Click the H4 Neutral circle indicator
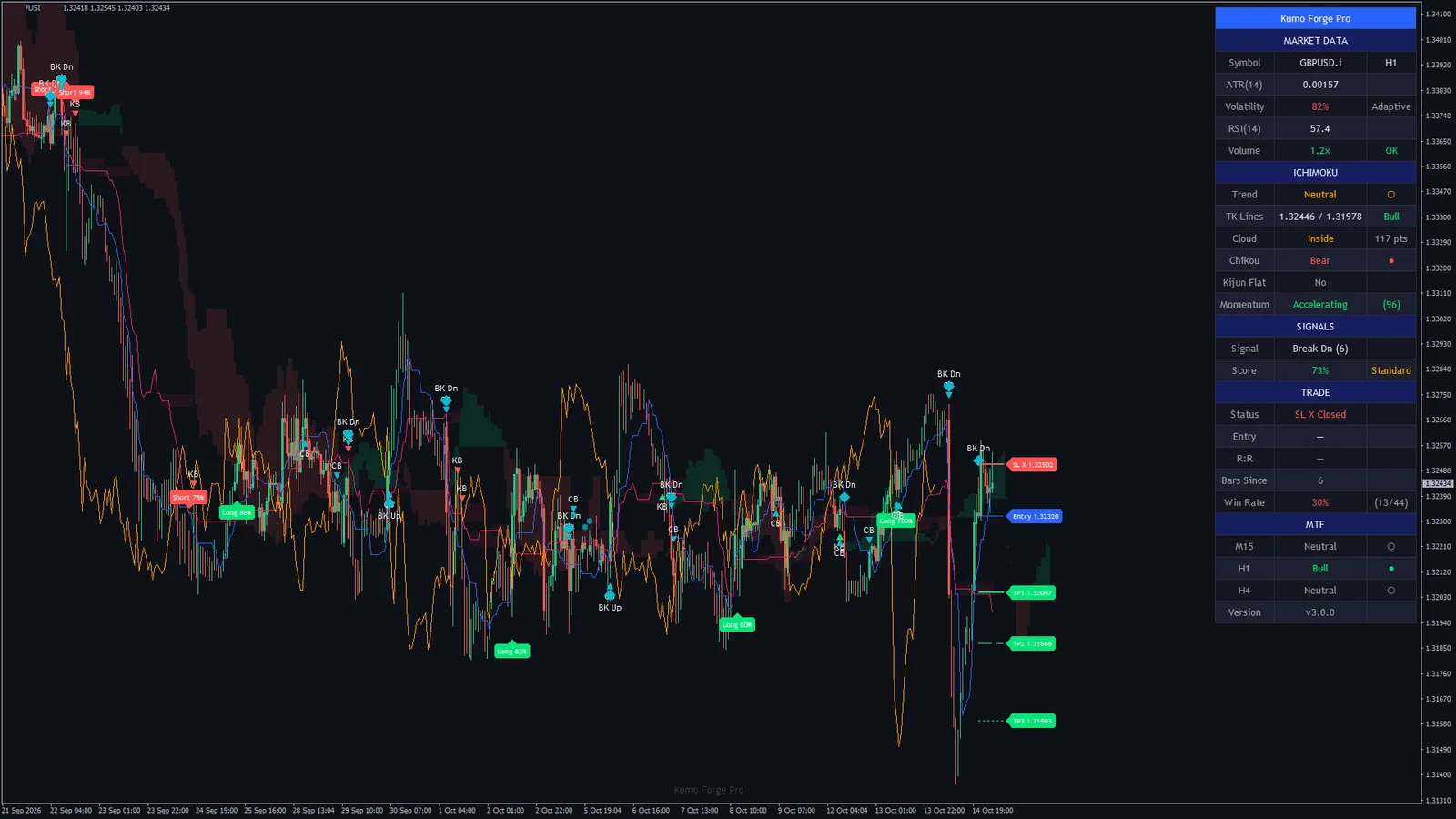The width and height of the screenshot is (1456, 819). click(1390, 591)
